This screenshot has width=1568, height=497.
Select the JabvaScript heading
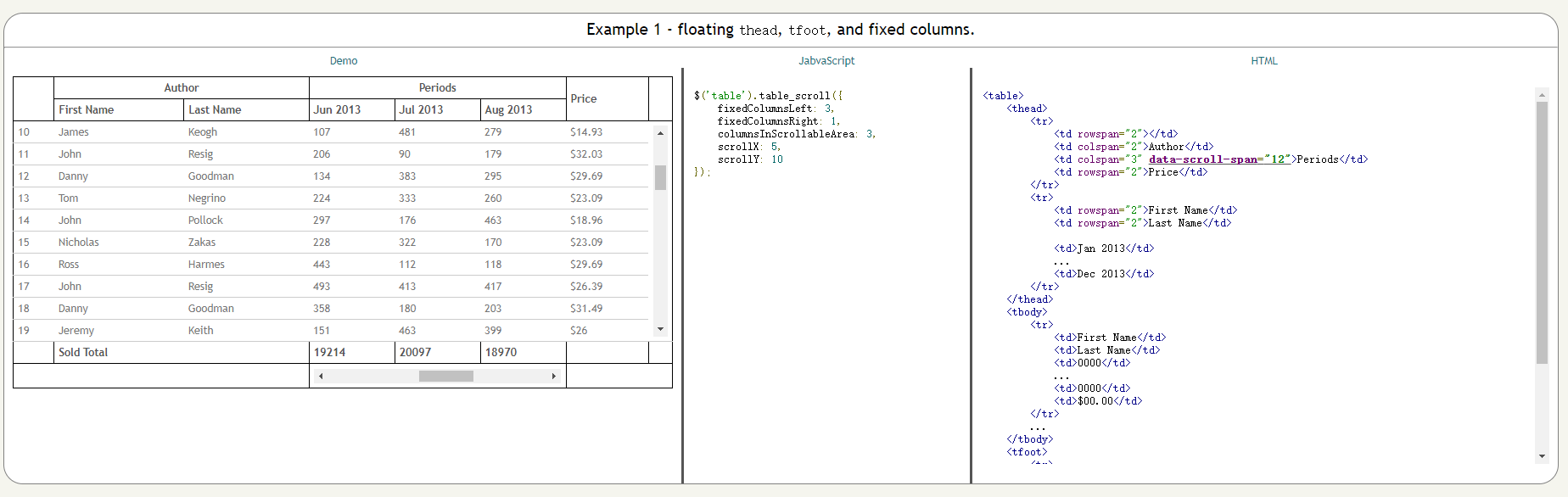(826, 61)
